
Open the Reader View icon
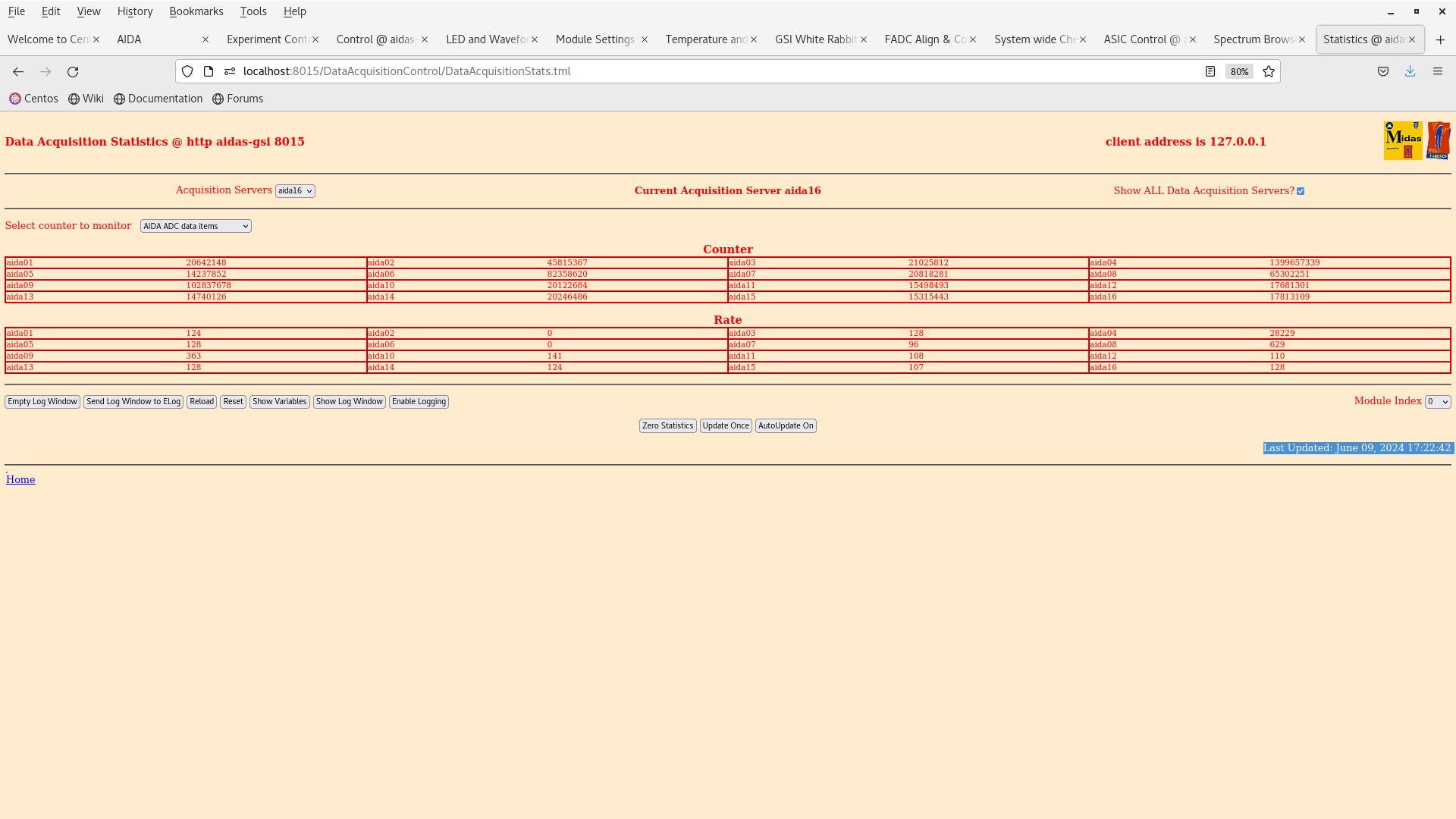coord(1210,71)
